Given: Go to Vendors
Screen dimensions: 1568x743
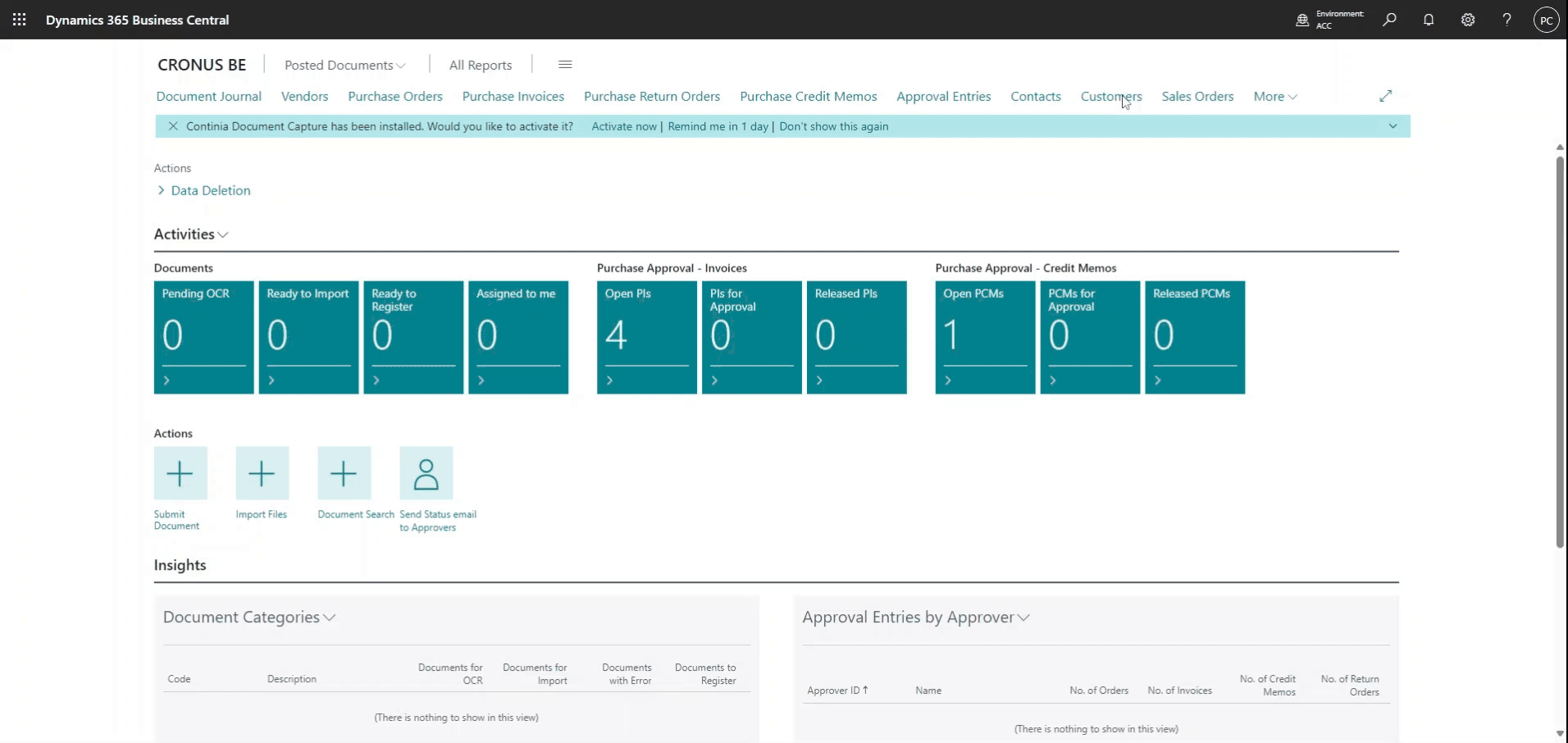Looking at the screenshot, I should (305, 96).
